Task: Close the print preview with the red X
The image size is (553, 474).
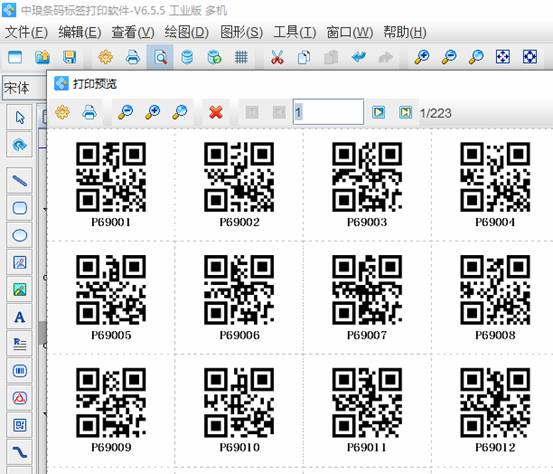Action: pos(215,113)
